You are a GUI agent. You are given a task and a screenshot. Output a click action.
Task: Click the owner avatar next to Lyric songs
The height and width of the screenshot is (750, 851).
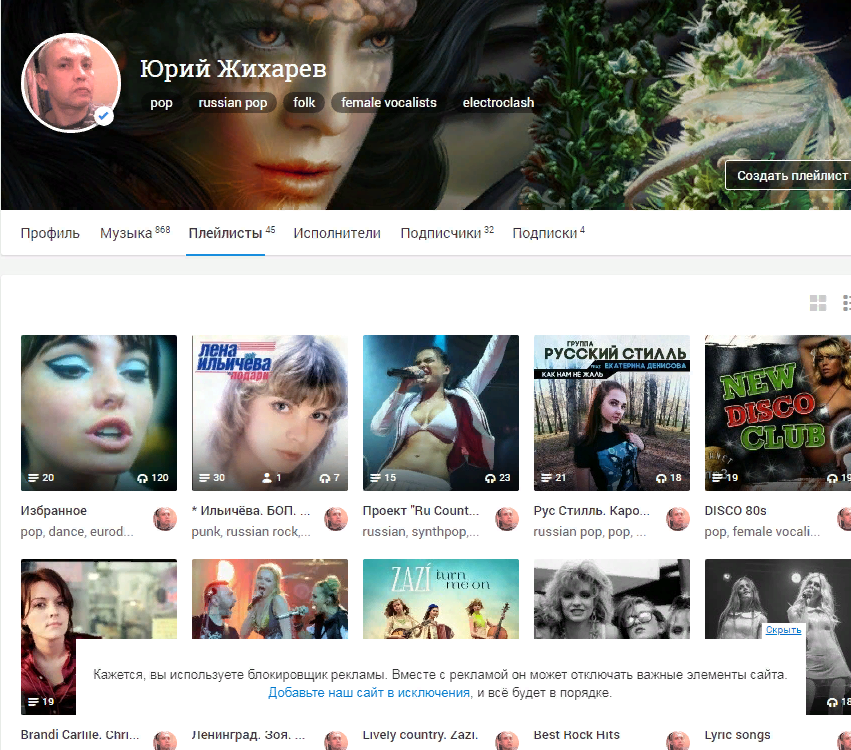pyautogui.click(x=847, y=739)
